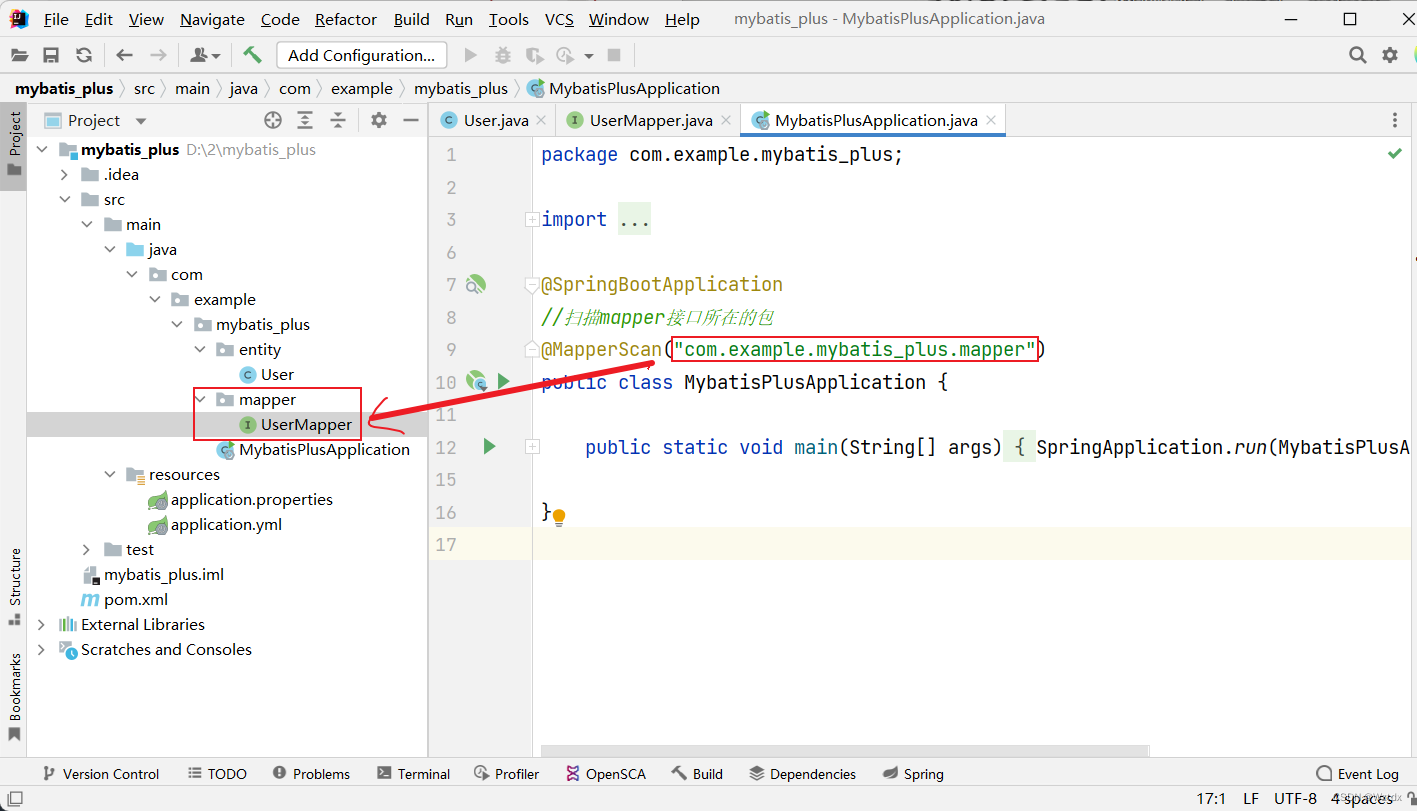Screen dimensions: 1417x811
Task: Expand all in the Project panel
Action: (x=305, y=120)
